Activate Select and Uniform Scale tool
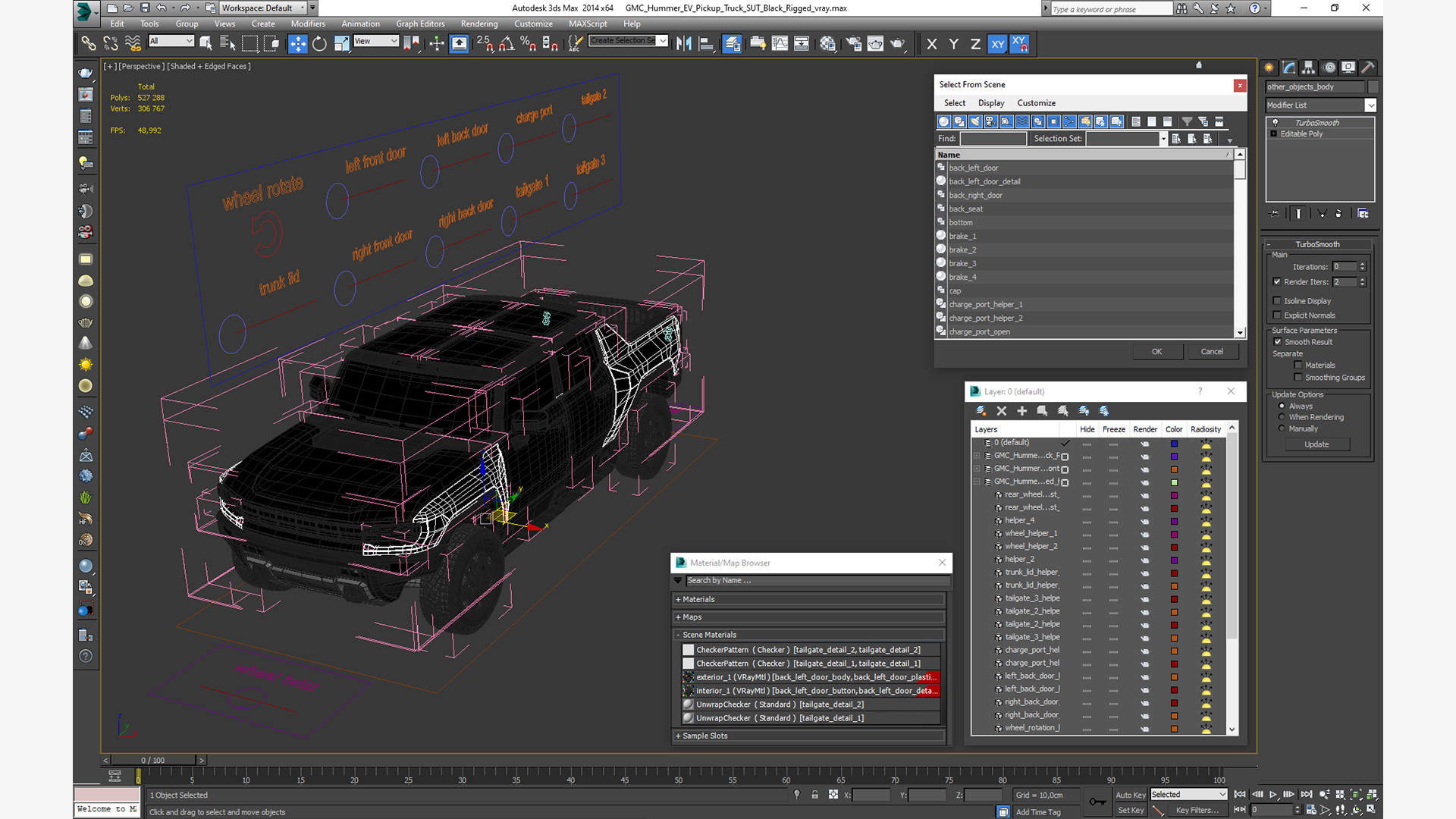This screenshot has width=1456, height=819. [341, 44]
